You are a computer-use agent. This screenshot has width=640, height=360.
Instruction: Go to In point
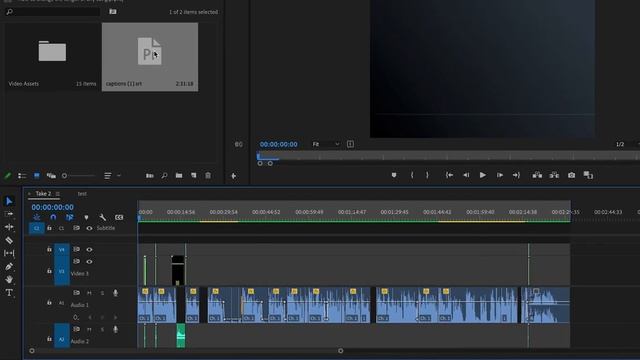coord(449,175)
